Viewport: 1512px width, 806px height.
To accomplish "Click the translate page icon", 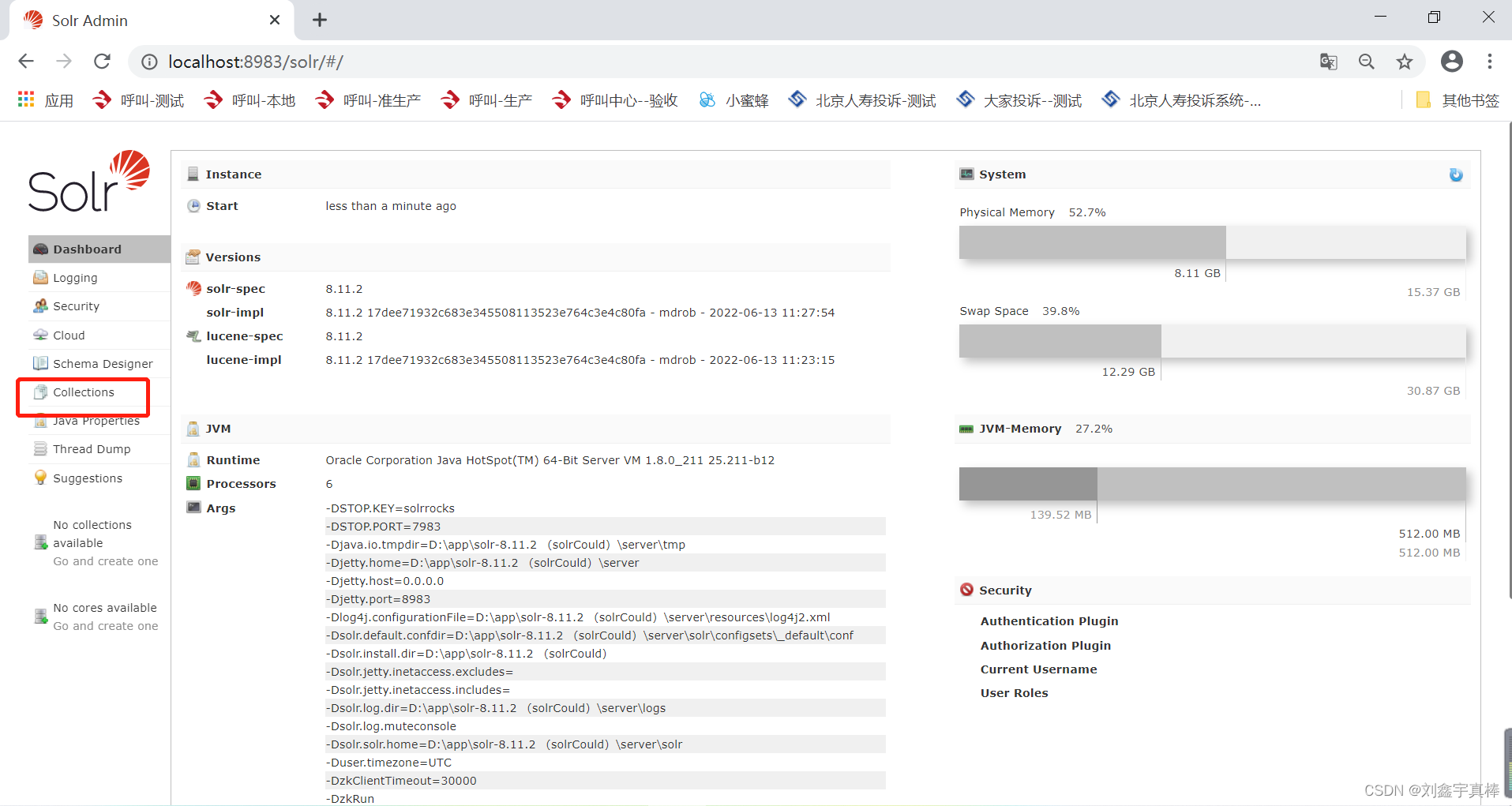I will [x=1329, y=62].
